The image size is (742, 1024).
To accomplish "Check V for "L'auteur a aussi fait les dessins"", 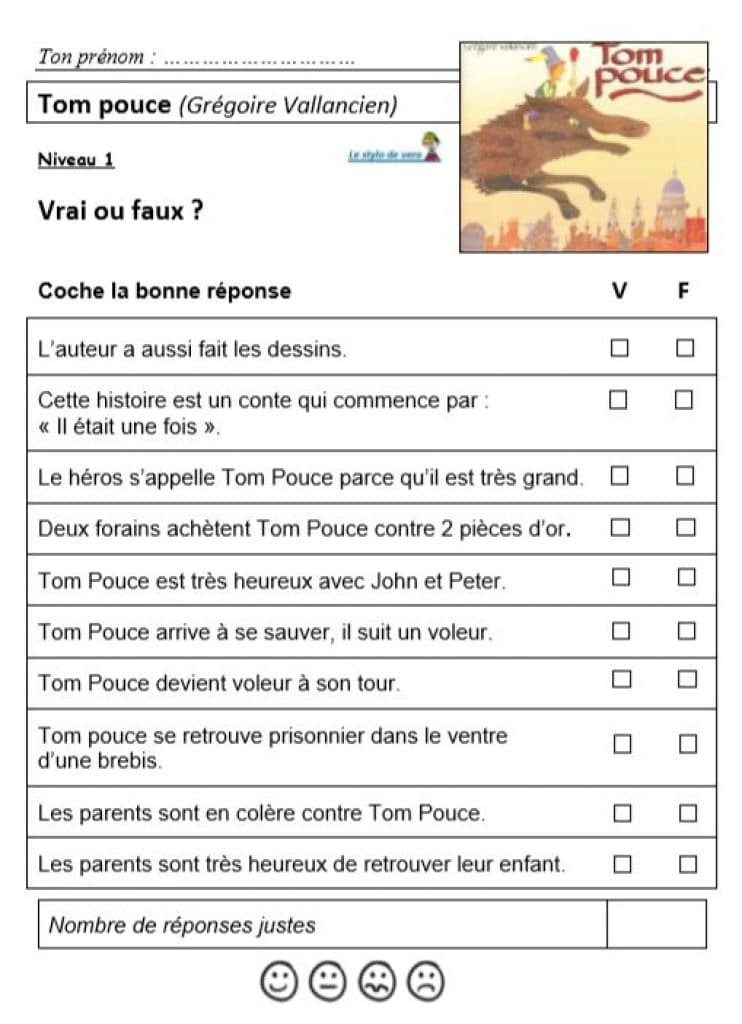I will [x=620, y=348].
